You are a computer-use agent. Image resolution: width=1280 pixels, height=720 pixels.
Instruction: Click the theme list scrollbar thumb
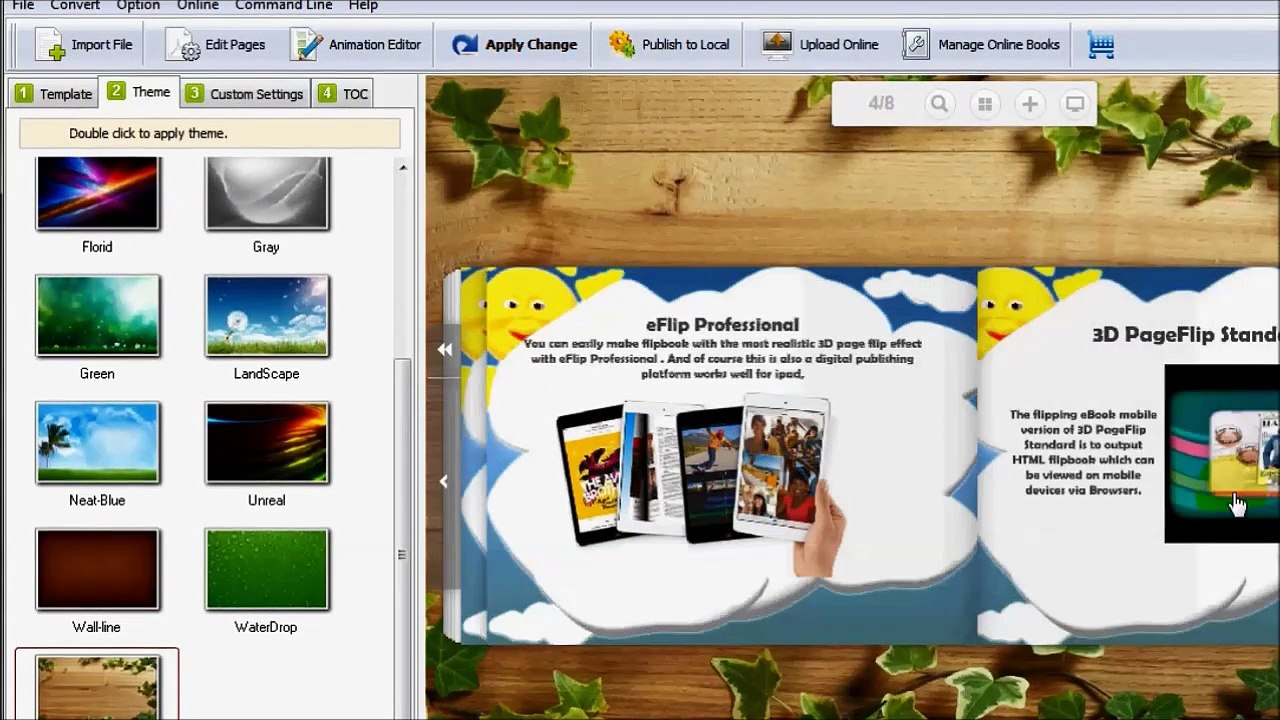point(403,540)
